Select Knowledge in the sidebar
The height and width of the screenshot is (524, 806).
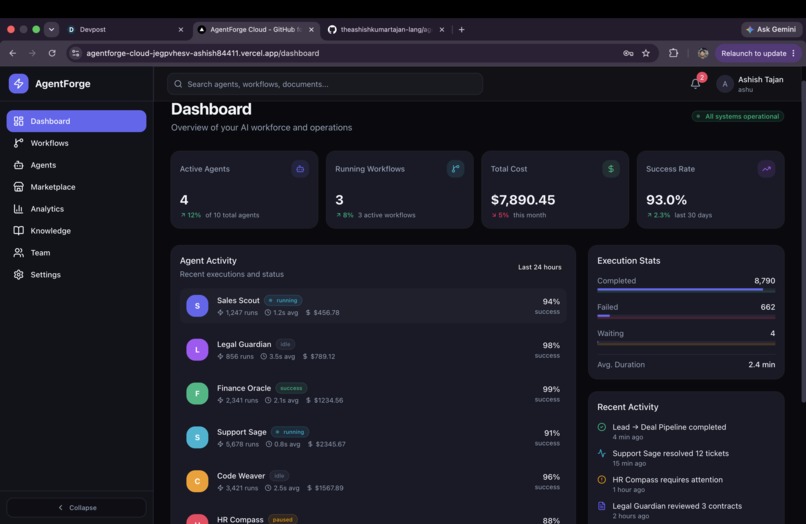pyautogui.click(x=76, y=230)
